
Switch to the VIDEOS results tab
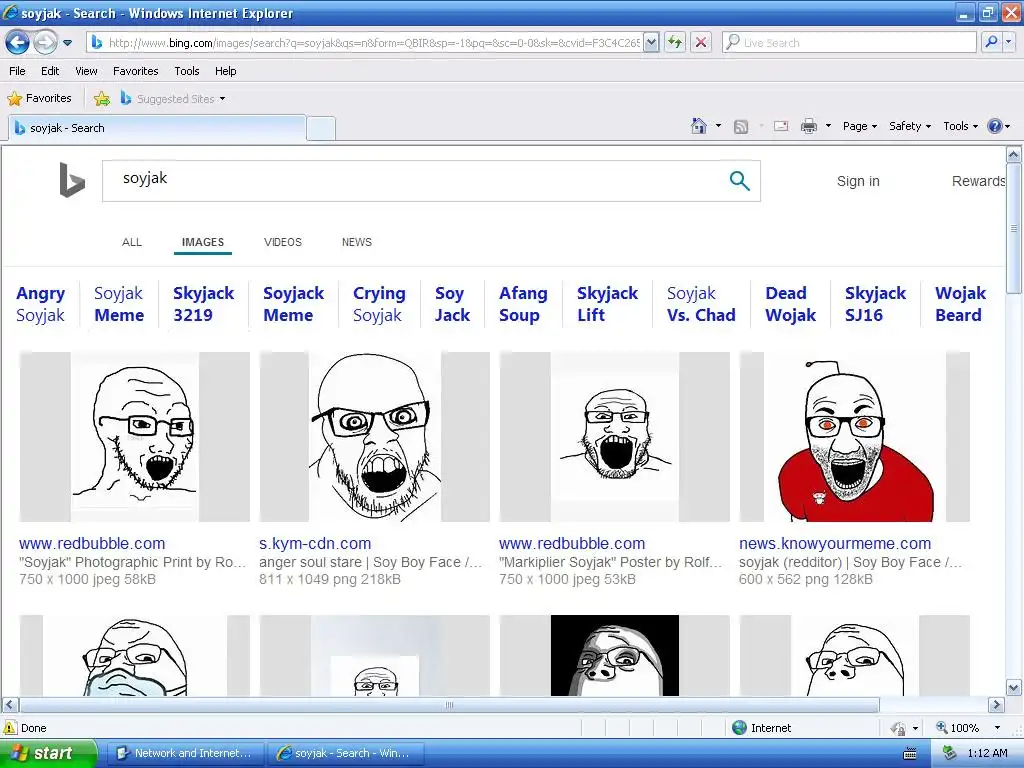[283, 242]
